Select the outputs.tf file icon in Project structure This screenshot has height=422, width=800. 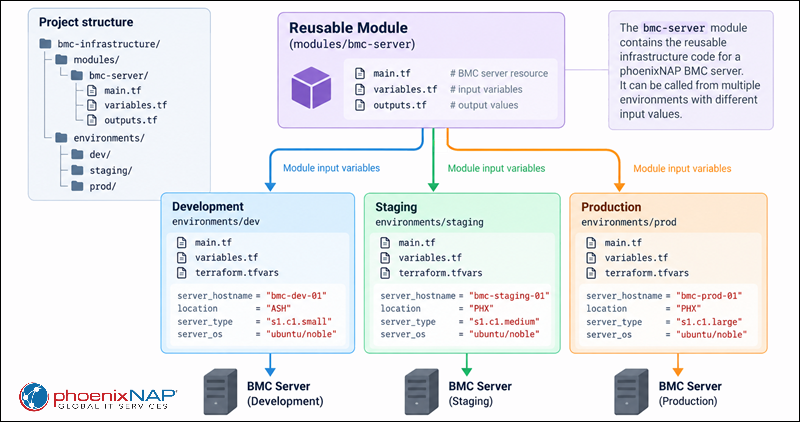point(92,120)
